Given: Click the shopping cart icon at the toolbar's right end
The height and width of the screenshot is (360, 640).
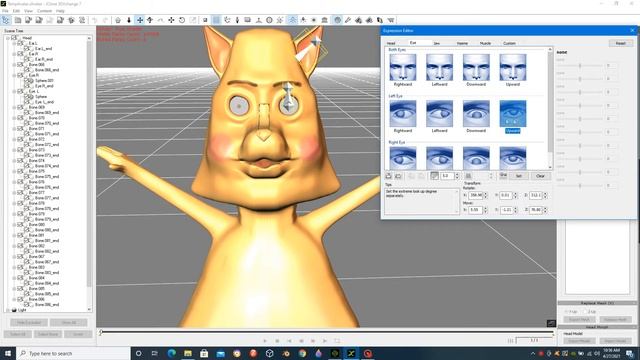Looking at the screenshot, I should pyautogui.click(x=391, y=20).
